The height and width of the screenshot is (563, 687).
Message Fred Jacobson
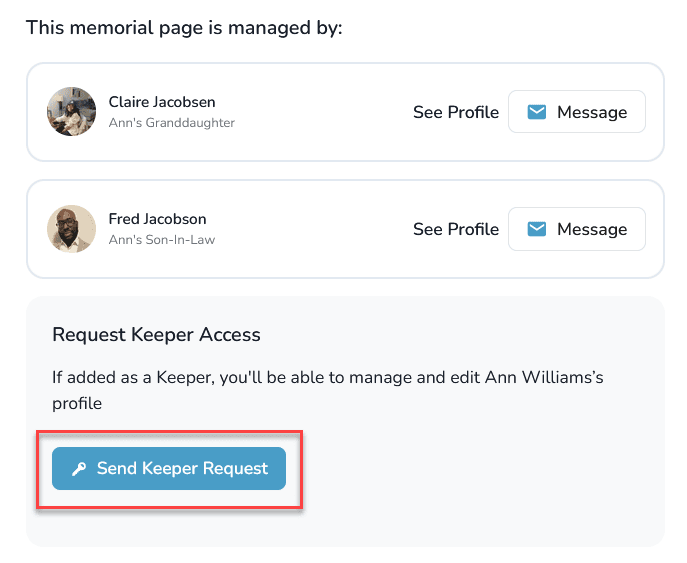[577, 229]
